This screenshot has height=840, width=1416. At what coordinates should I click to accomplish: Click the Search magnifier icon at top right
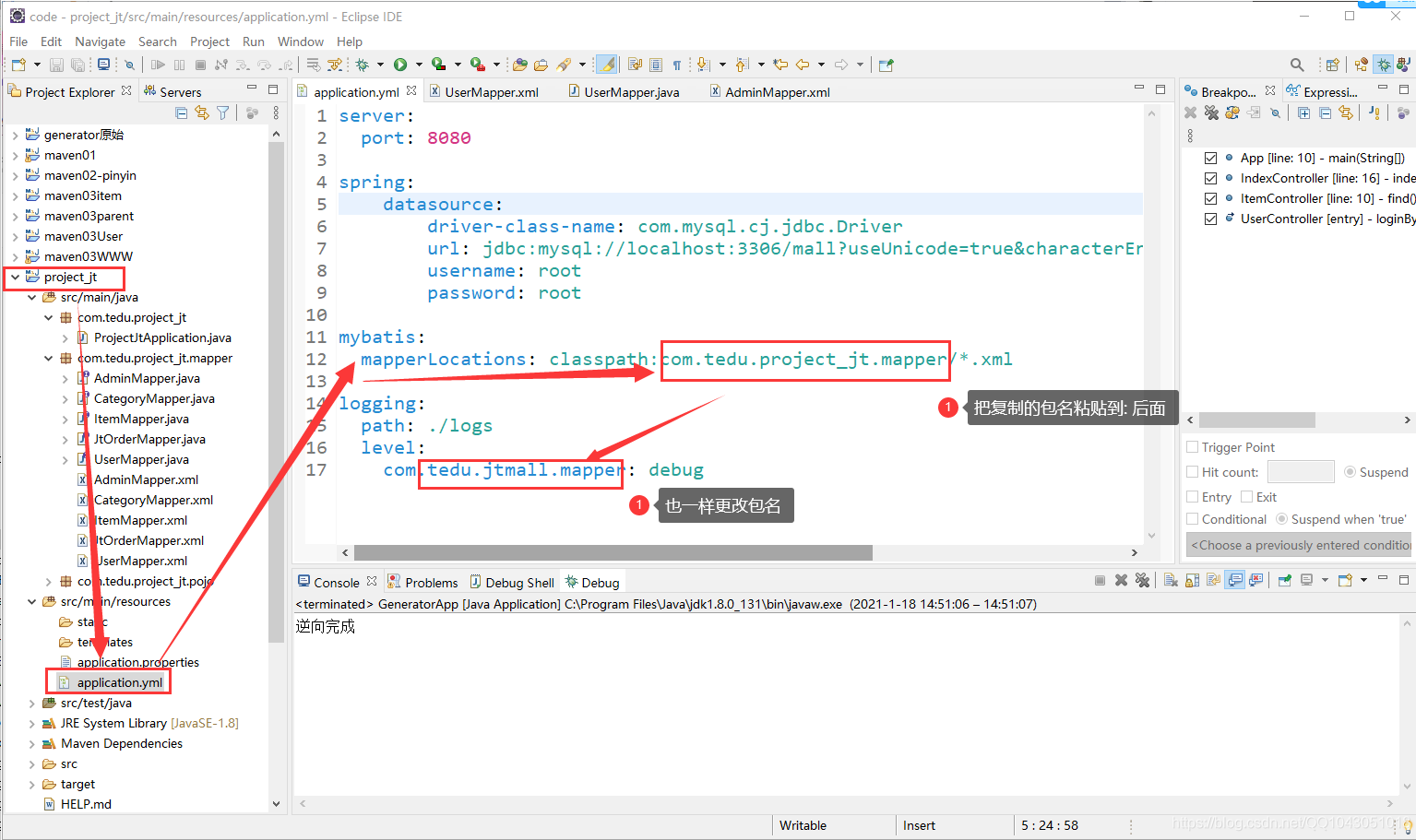coord(1297,65)
